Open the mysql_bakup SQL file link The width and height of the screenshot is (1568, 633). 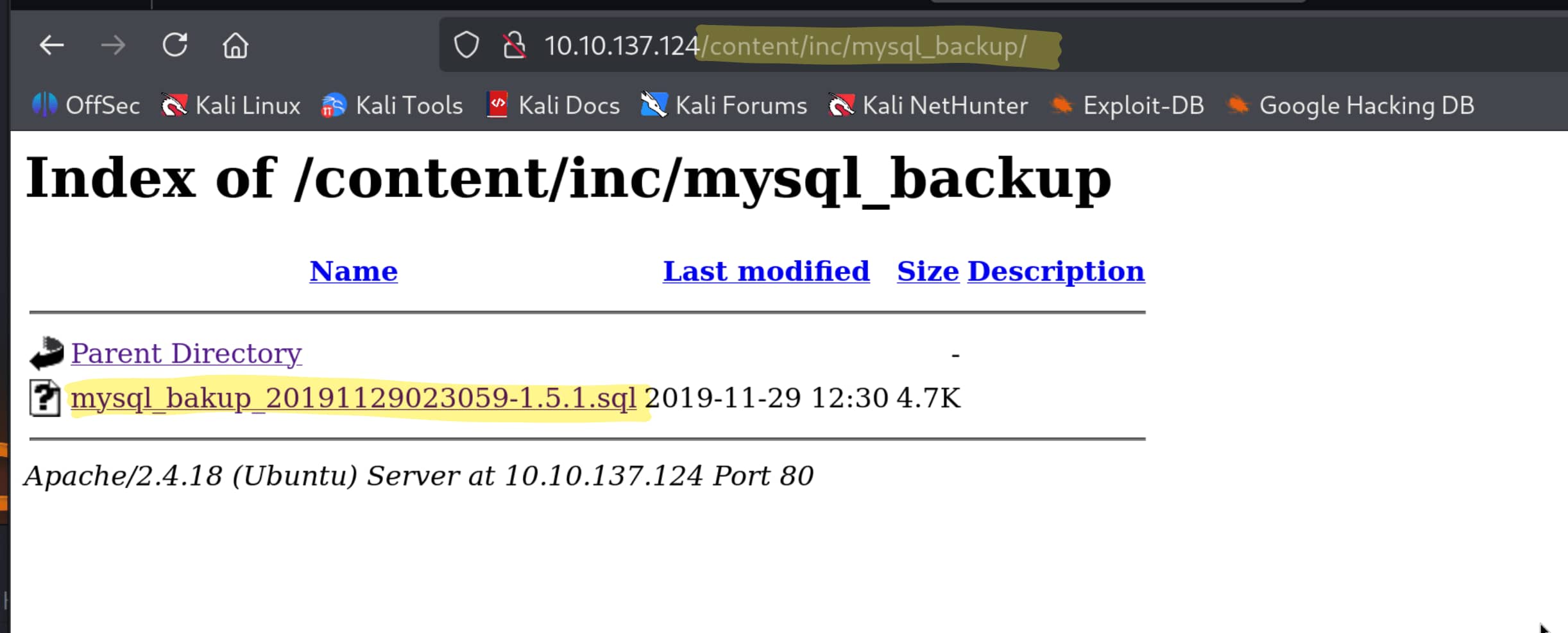click(x=354, y=398)
